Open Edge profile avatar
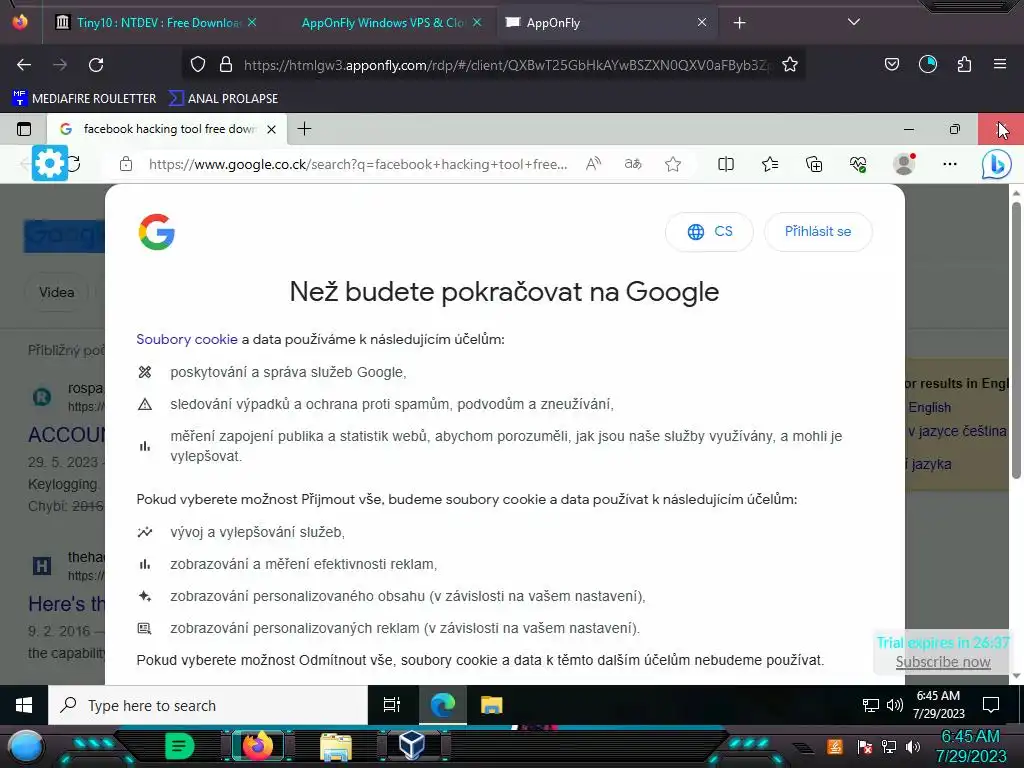Viewport: 1024px width, 768px height. click(904, 164)
